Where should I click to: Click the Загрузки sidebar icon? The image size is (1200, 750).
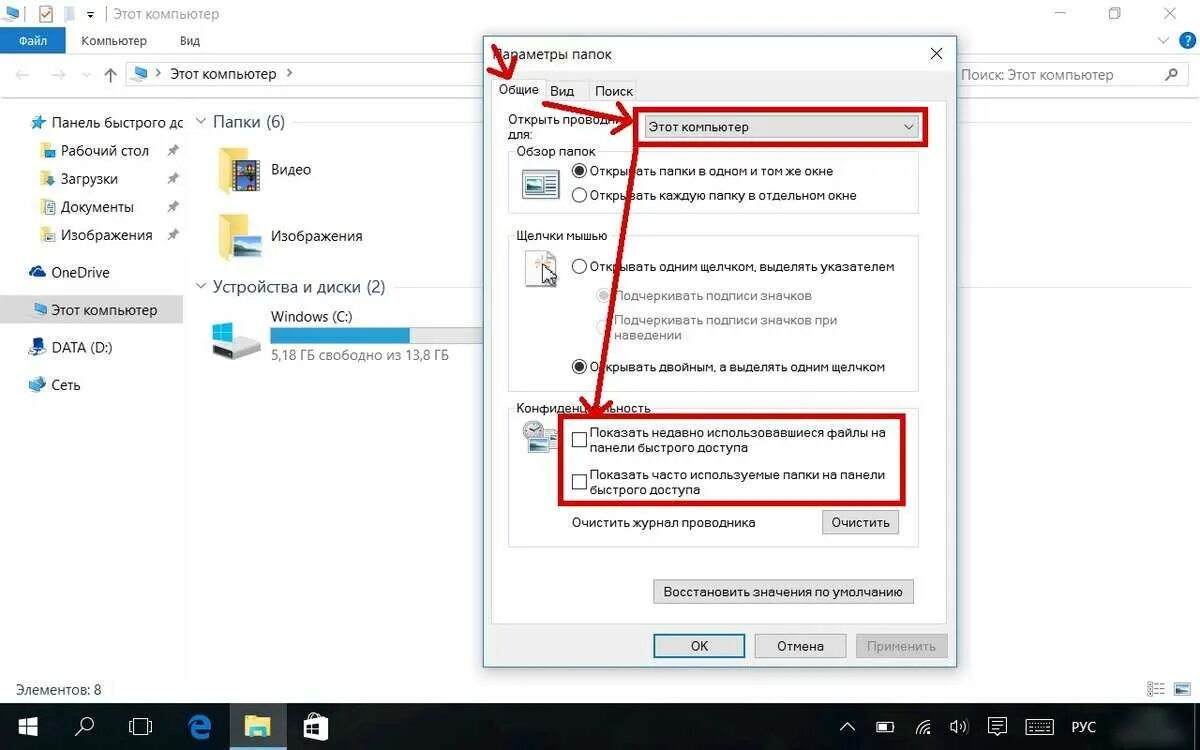[x=47, y=179]
